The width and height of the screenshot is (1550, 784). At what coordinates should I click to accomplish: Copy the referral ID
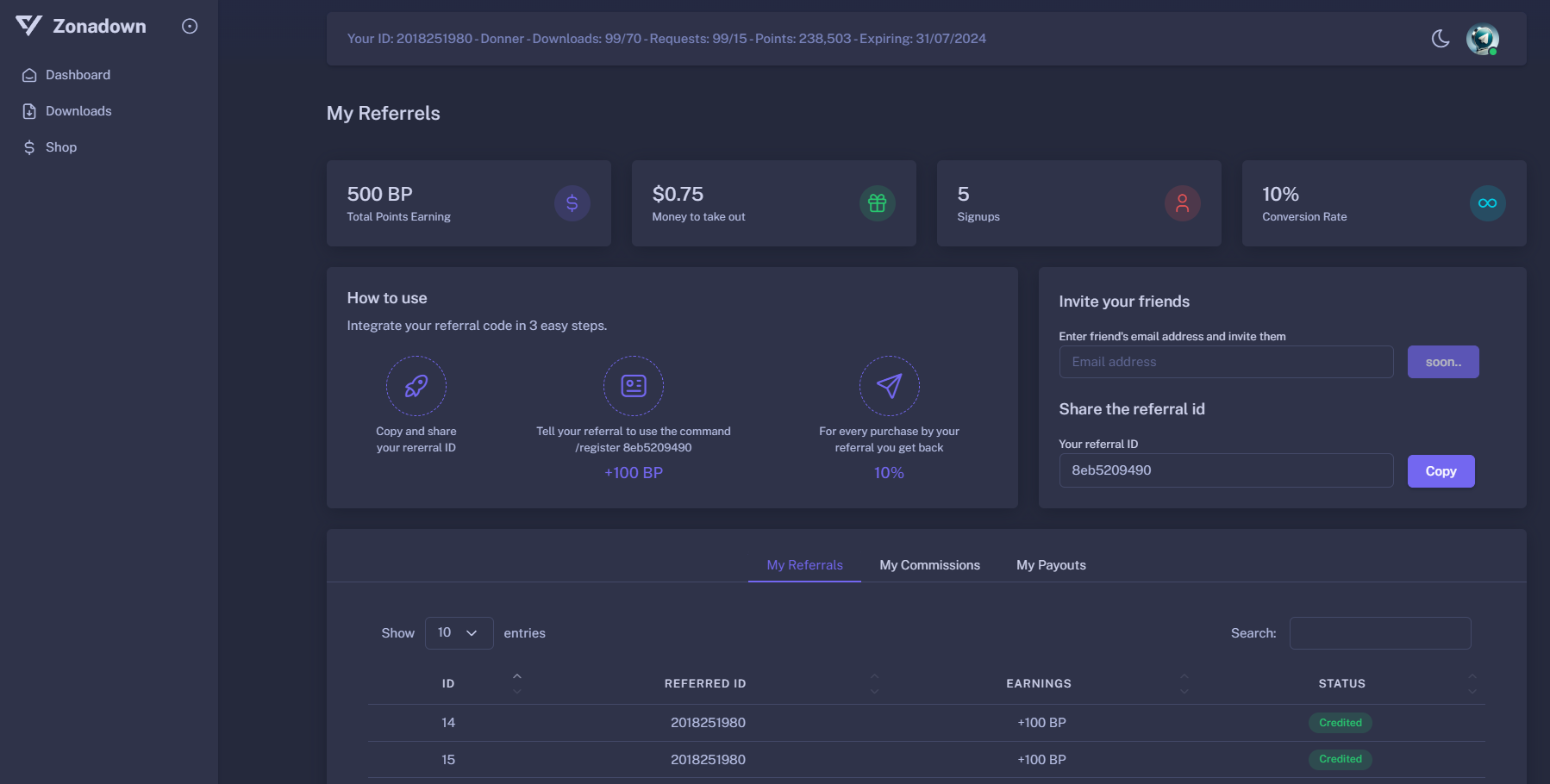tap(1441, 471)
